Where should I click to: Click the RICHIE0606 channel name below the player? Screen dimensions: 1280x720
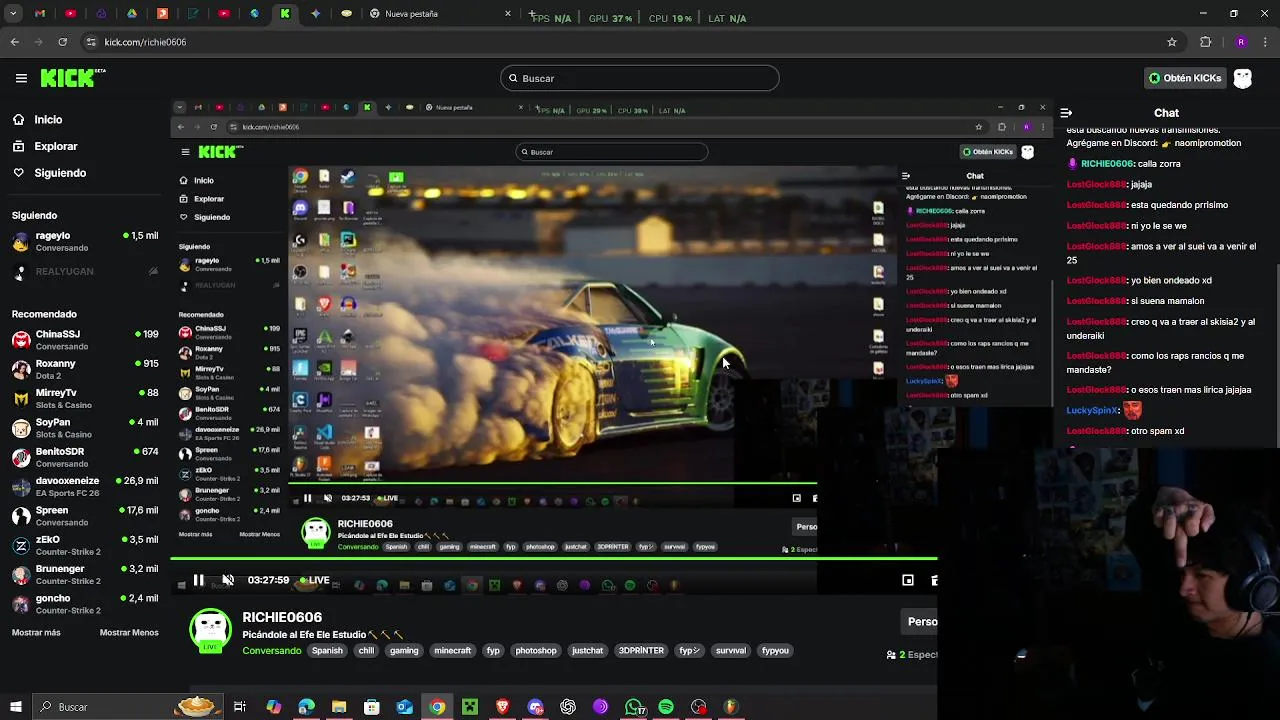[282, 617]
